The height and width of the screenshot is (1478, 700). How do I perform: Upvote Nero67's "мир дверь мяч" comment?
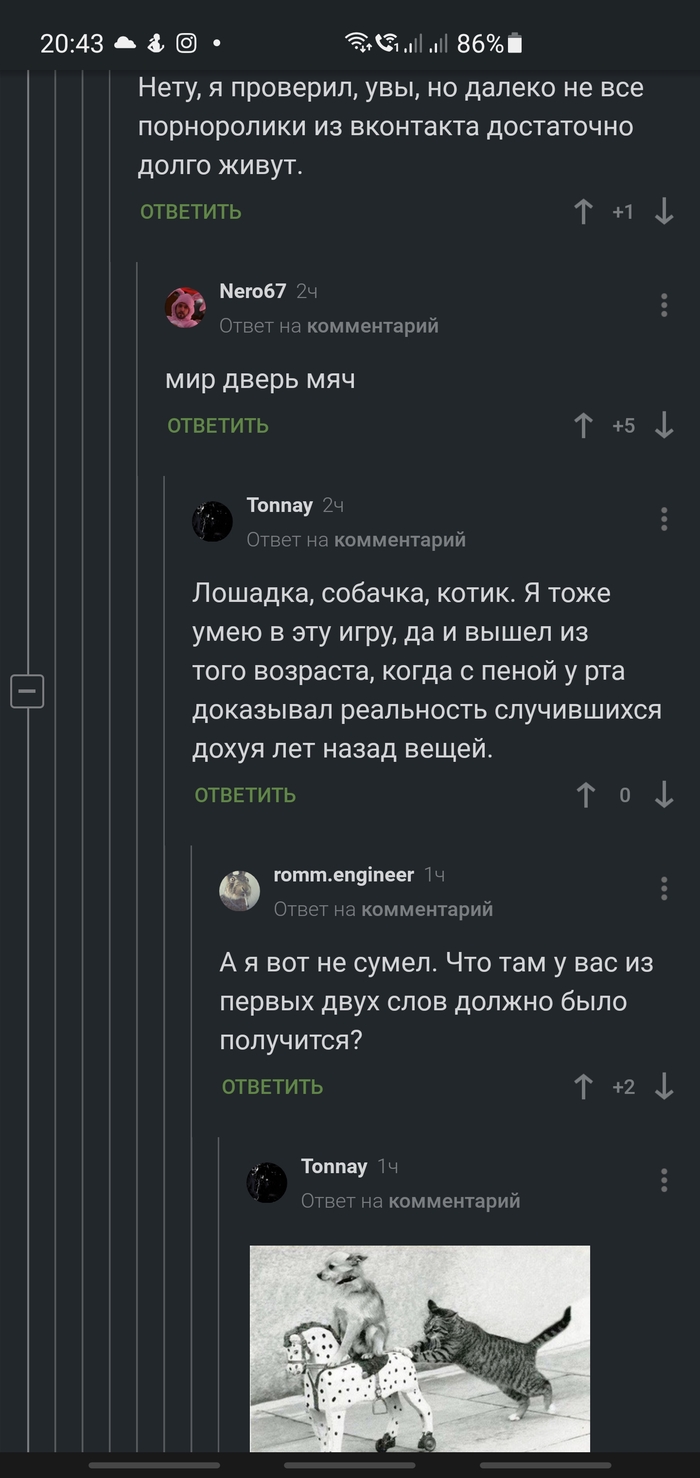pyautogui.click(x=584, y=426)
